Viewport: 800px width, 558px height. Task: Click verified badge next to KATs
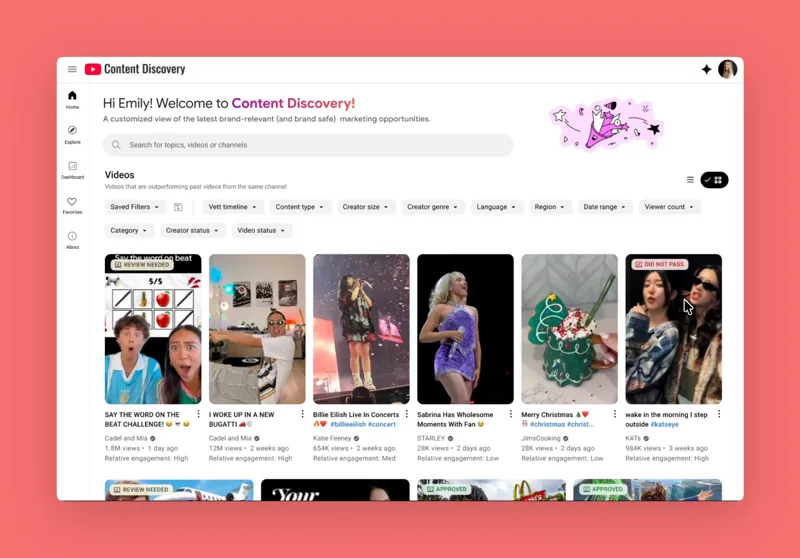pos(646,438)
